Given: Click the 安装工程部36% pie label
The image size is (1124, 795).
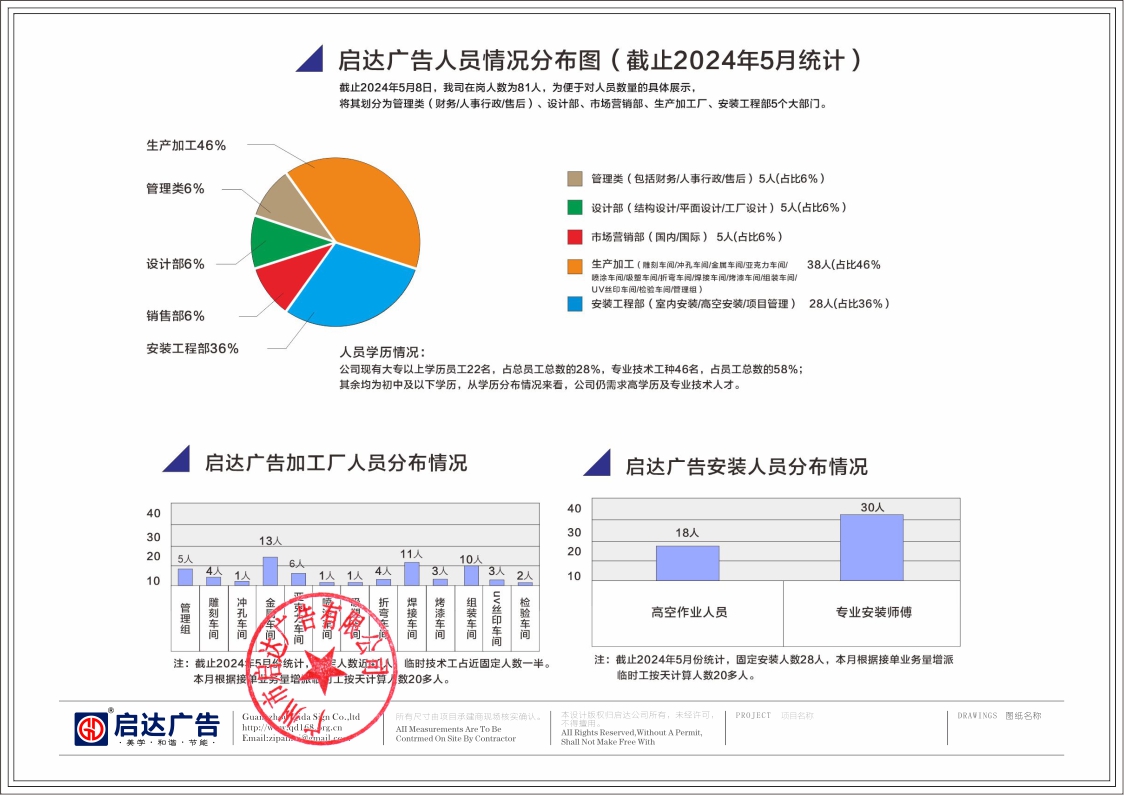Looking at the screenshot, I should pos(193,348).
